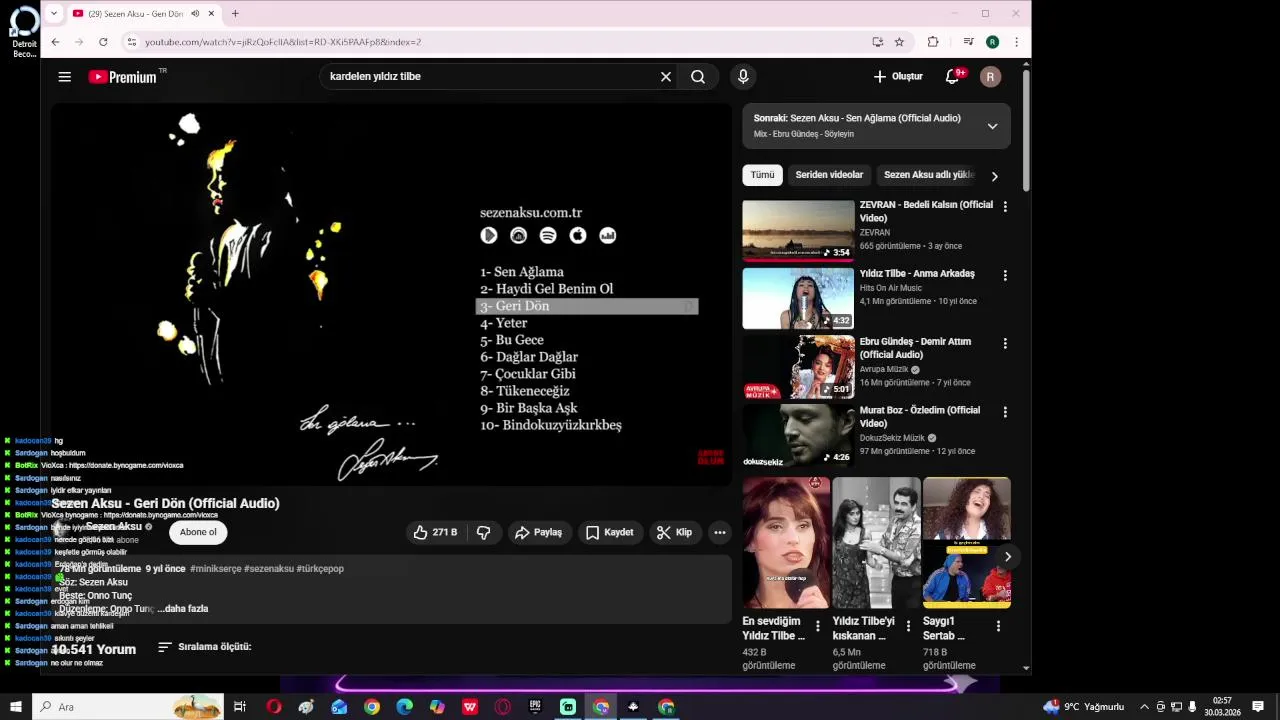This screenshot has width=1280, height=720.
Task: Go to the YouTube Premium home logo
Action: (x=123, y=77)
